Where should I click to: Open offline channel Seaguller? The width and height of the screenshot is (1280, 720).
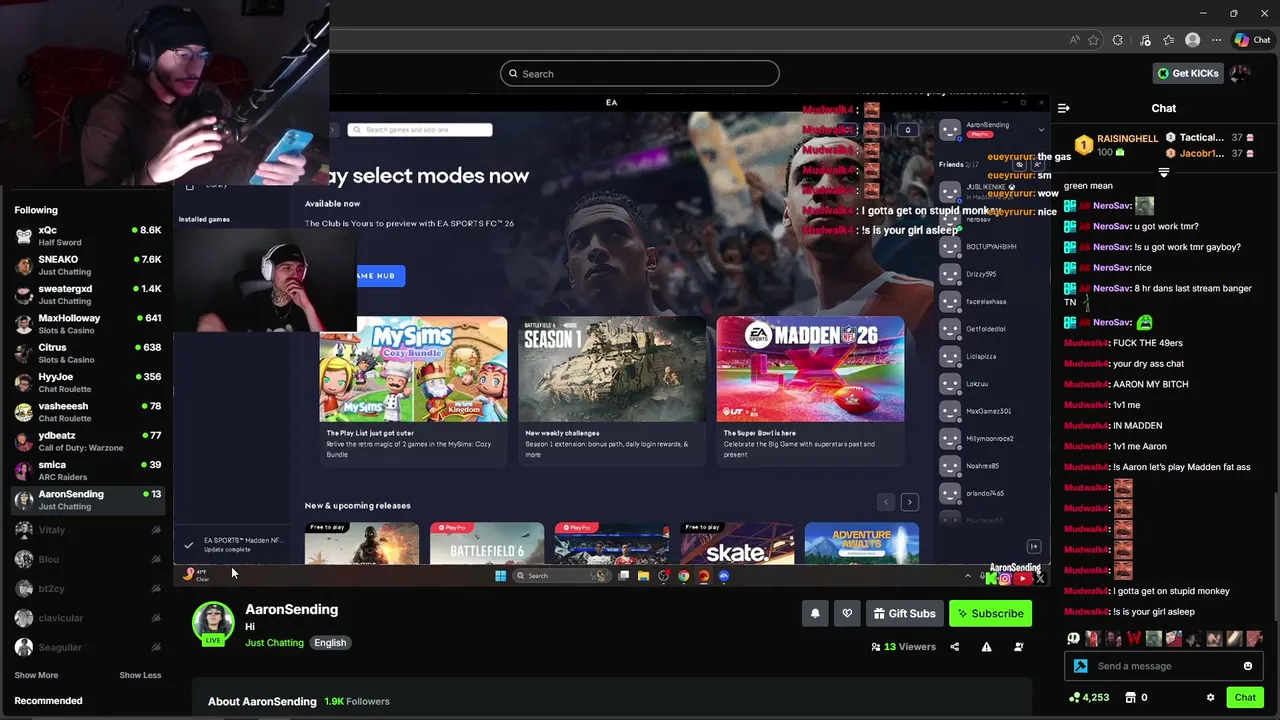pos(88,647)
